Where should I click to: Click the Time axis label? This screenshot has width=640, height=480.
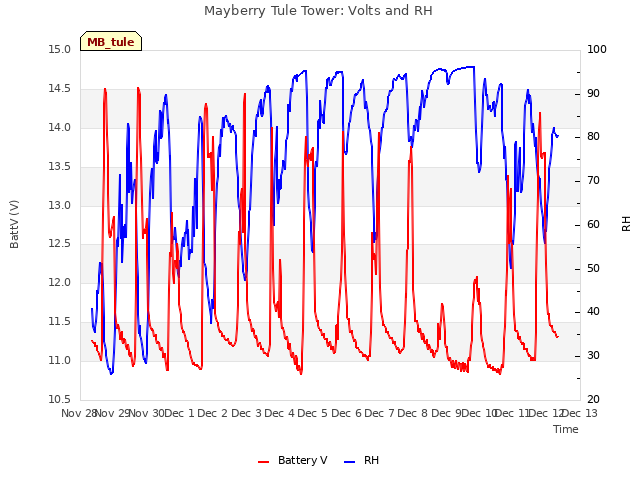565,429
